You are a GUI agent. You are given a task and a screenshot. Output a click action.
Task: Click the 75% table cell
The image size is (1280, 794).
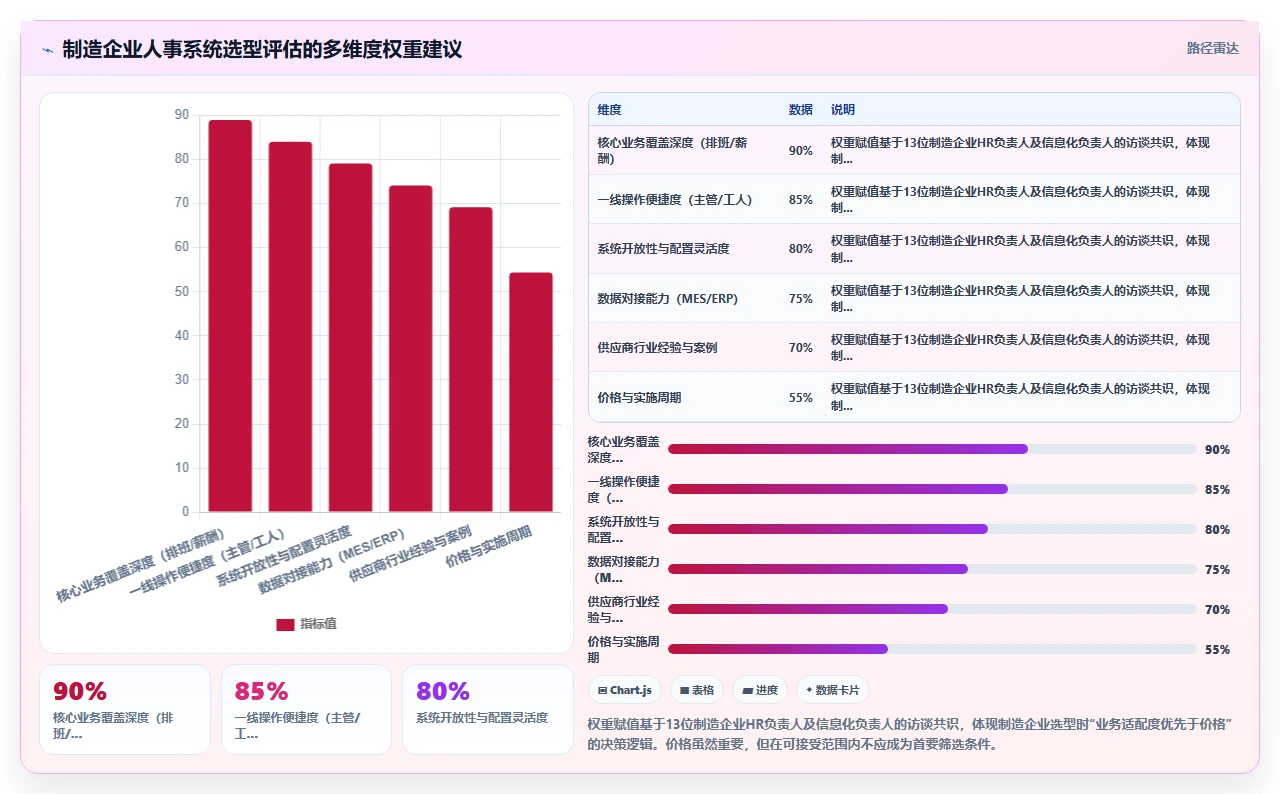[x=800, y=299]
